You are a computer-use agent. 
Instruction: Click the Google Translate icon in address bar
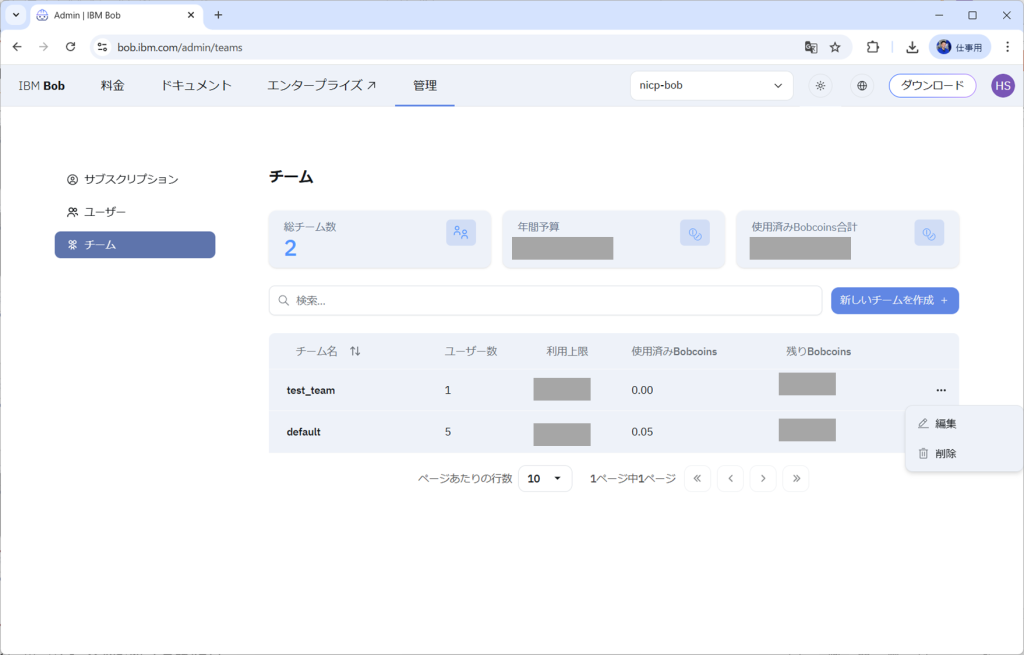tap(811, 47)
